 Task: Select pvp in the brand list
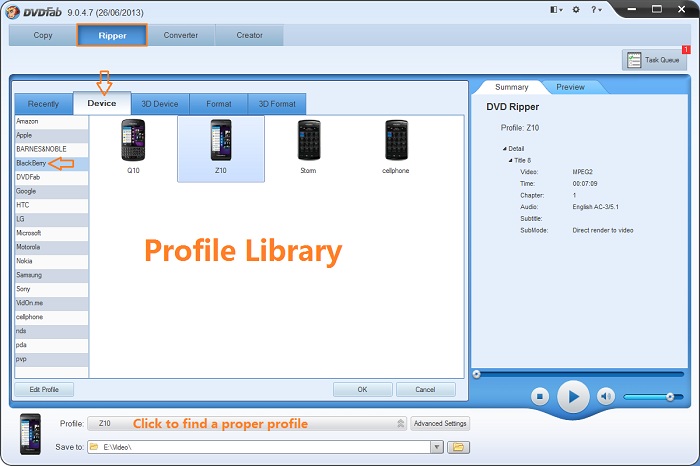(x=51, y=359)
